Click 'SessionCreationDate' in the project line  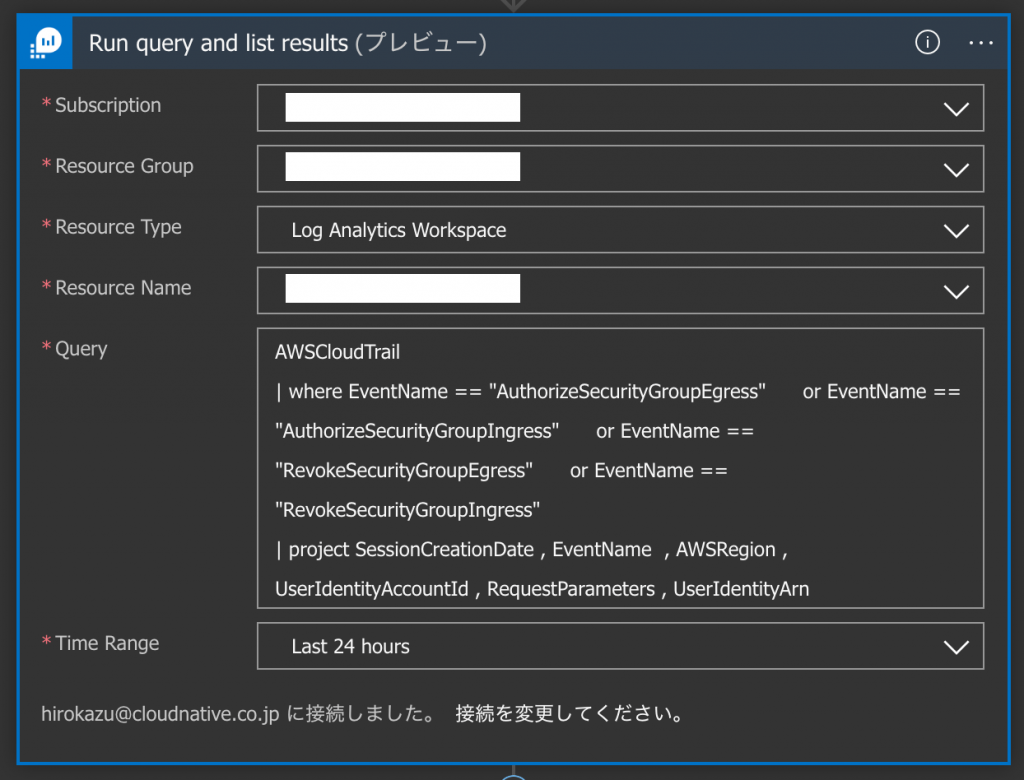point(444,549)
